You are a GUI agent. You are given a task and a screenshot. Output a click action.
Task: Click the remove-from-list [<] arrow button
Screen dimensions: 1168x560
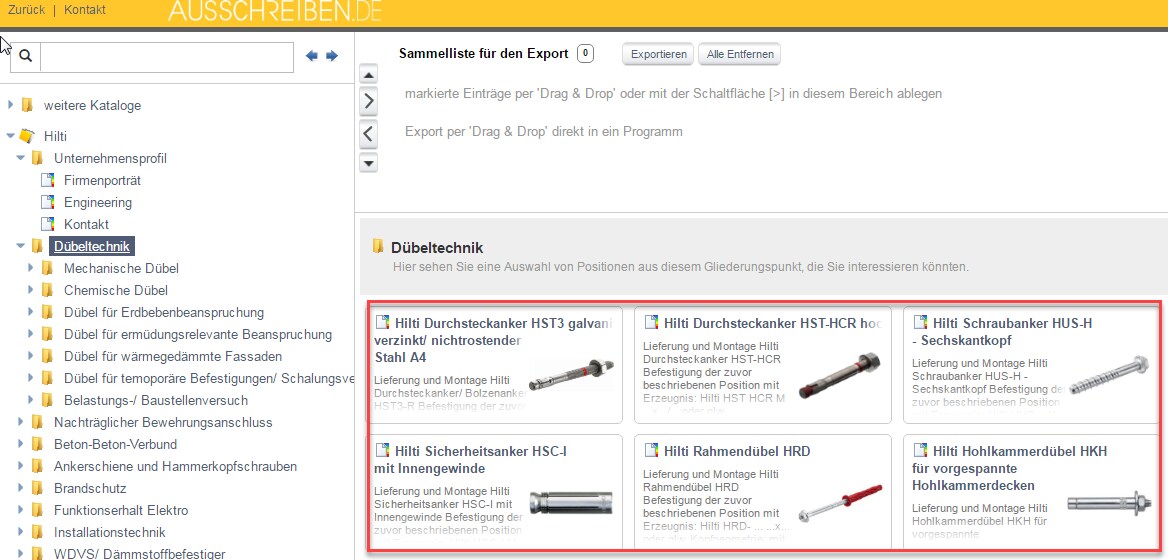coord(368,133)
